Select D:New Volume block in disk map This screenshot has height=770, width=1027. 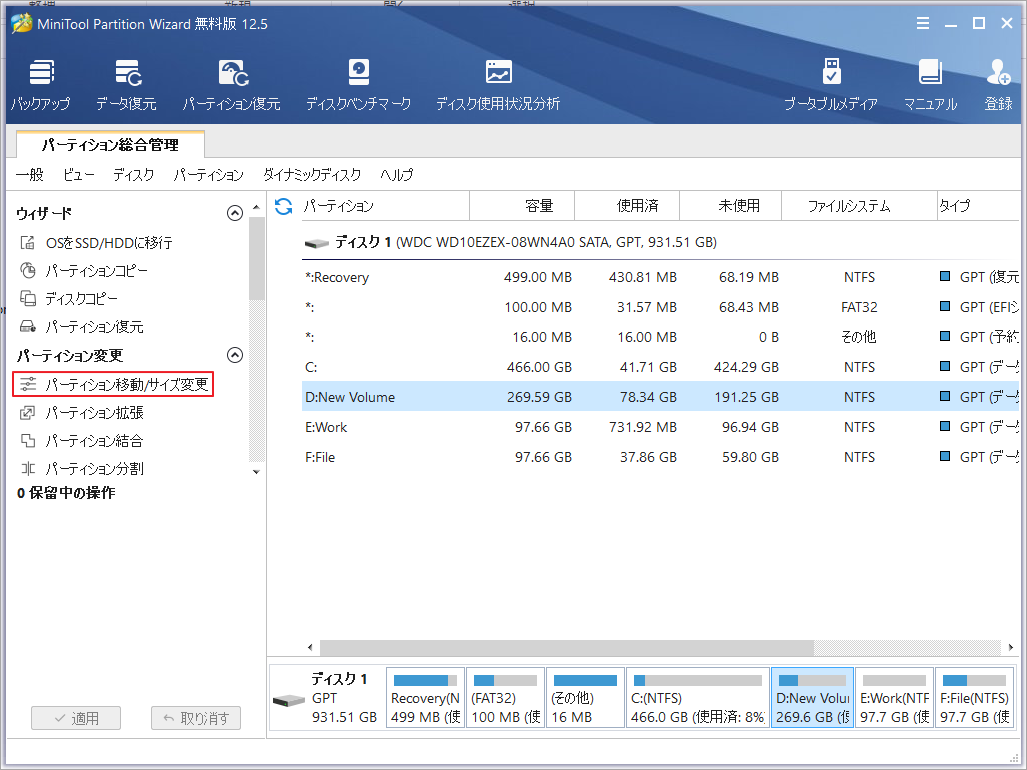click(813, 697)
